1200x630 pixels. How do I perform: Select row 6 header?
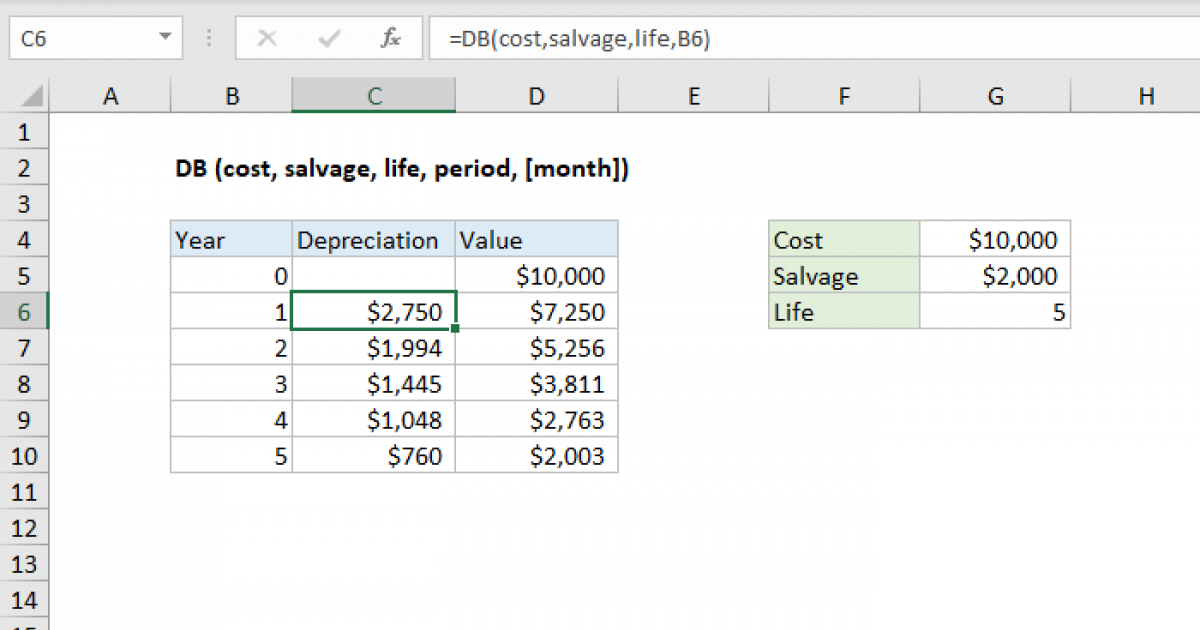coord(25,311)
